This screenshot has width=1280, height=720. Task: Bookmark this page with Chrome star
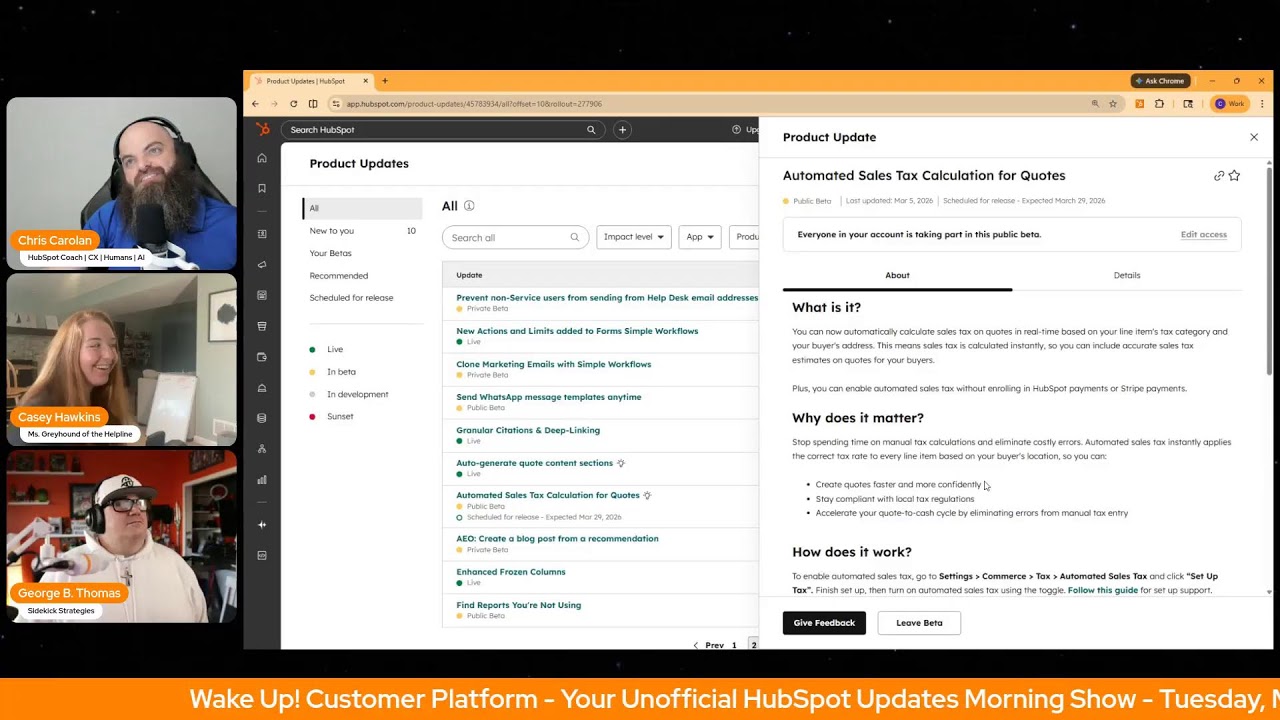pos(1112,104)
